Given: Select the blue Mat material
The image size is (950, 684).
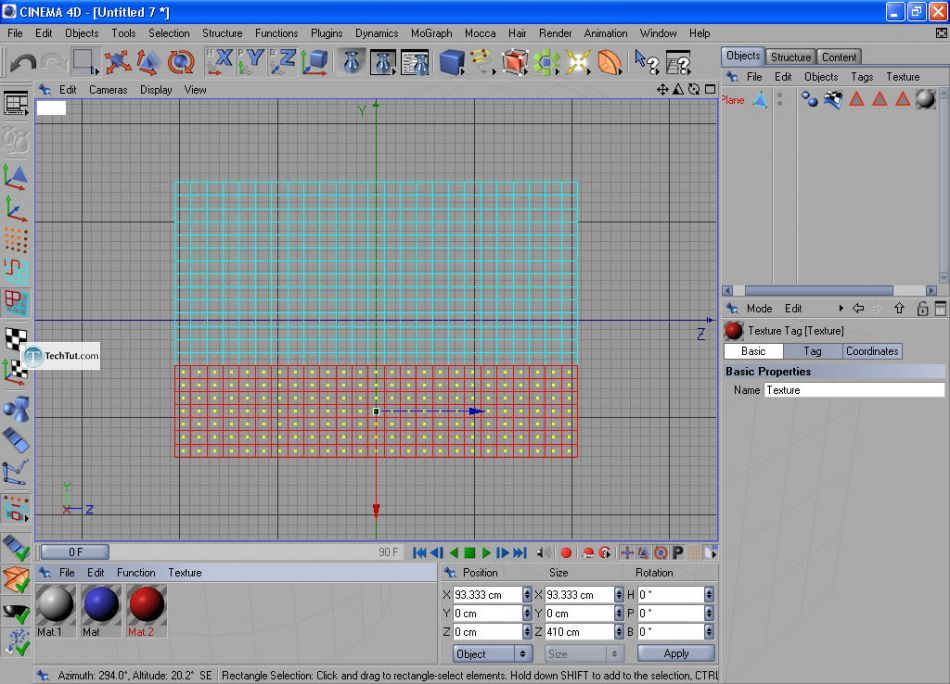Looking at the screenshot, I should [101, 611].
